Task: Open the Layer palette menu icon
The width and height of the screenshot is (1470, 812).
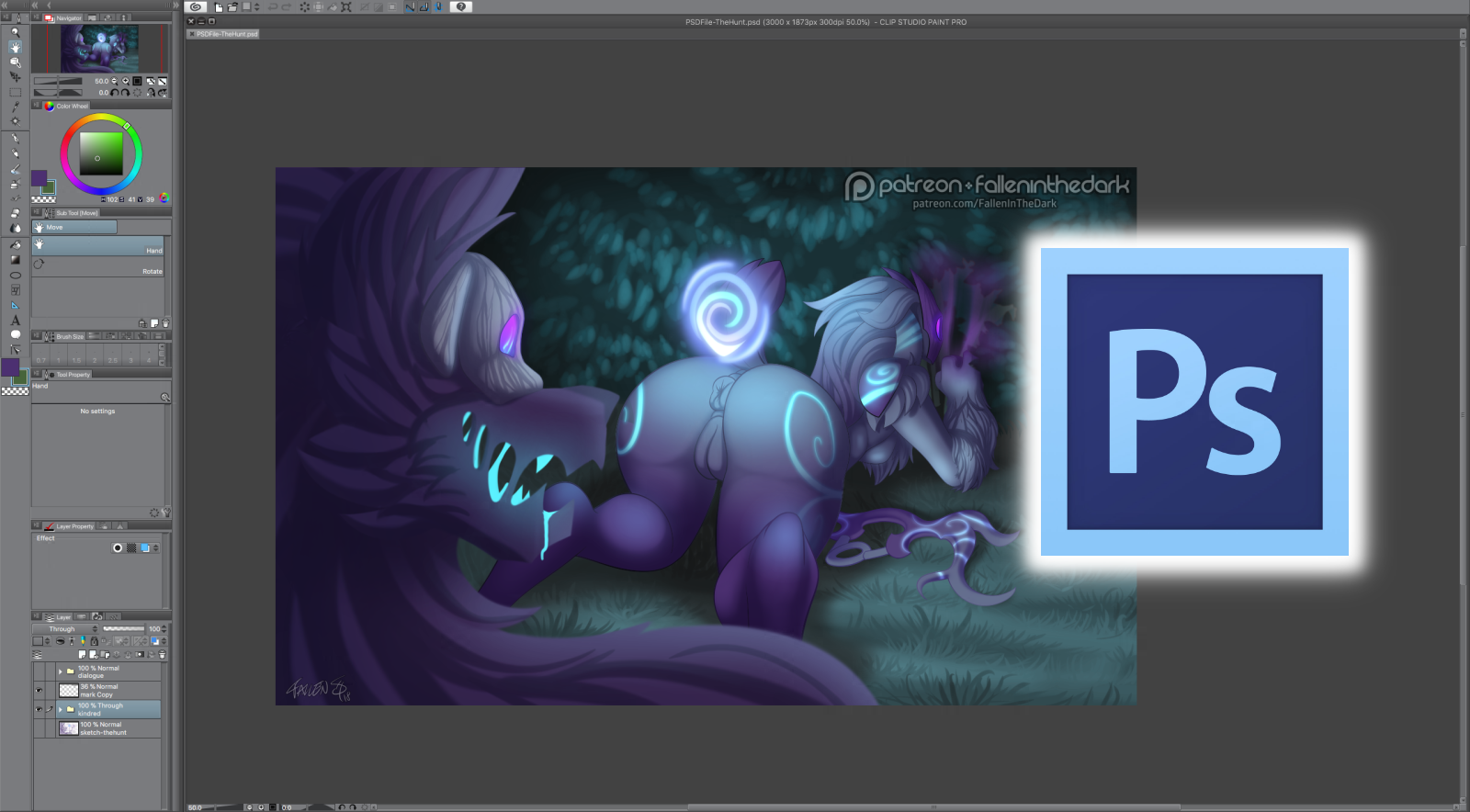Action: [37, 617]
